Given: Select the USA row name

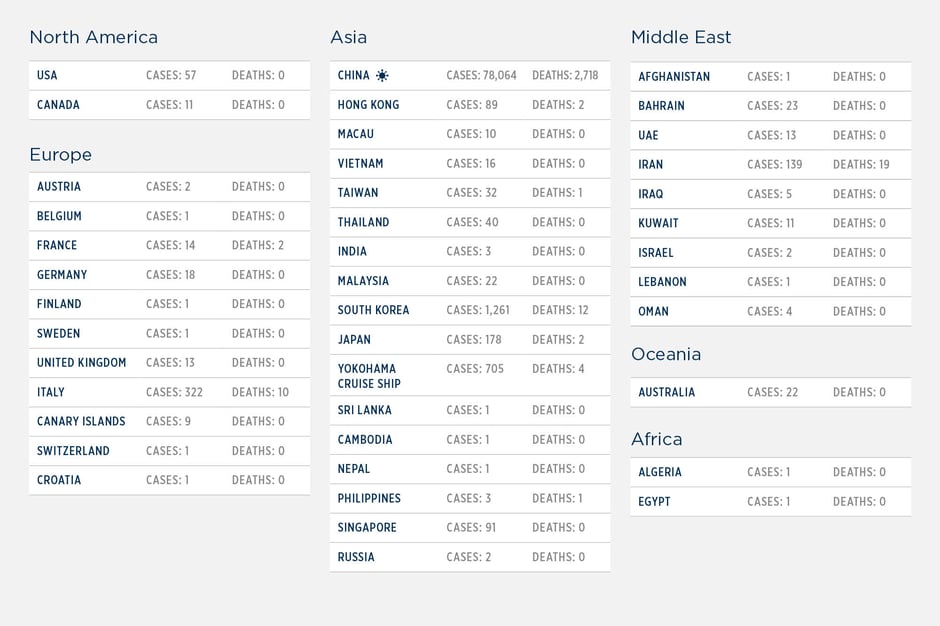Looking at the screenshot, I should [x=47, y=76].
